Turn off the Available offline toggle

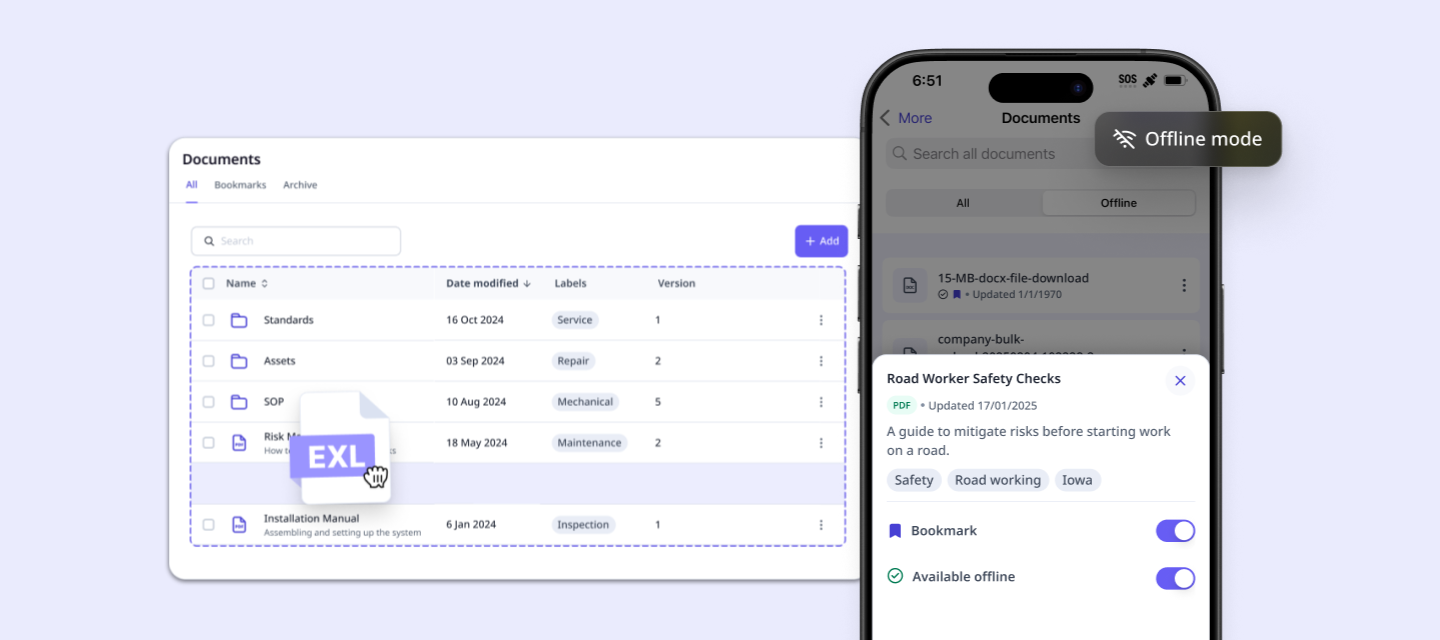(x=1175, y=578)
